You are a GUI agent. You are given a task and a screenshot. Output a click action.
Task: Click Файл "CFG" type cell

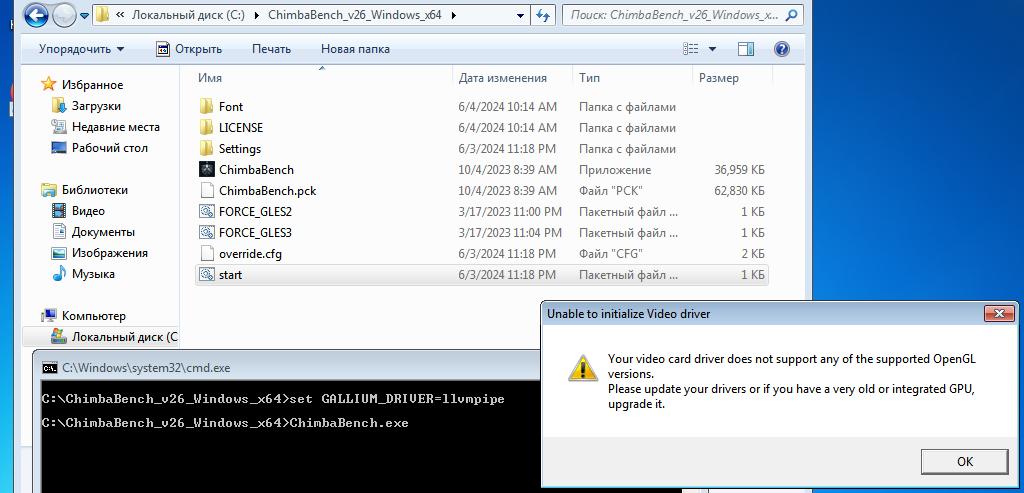point(611,253)
